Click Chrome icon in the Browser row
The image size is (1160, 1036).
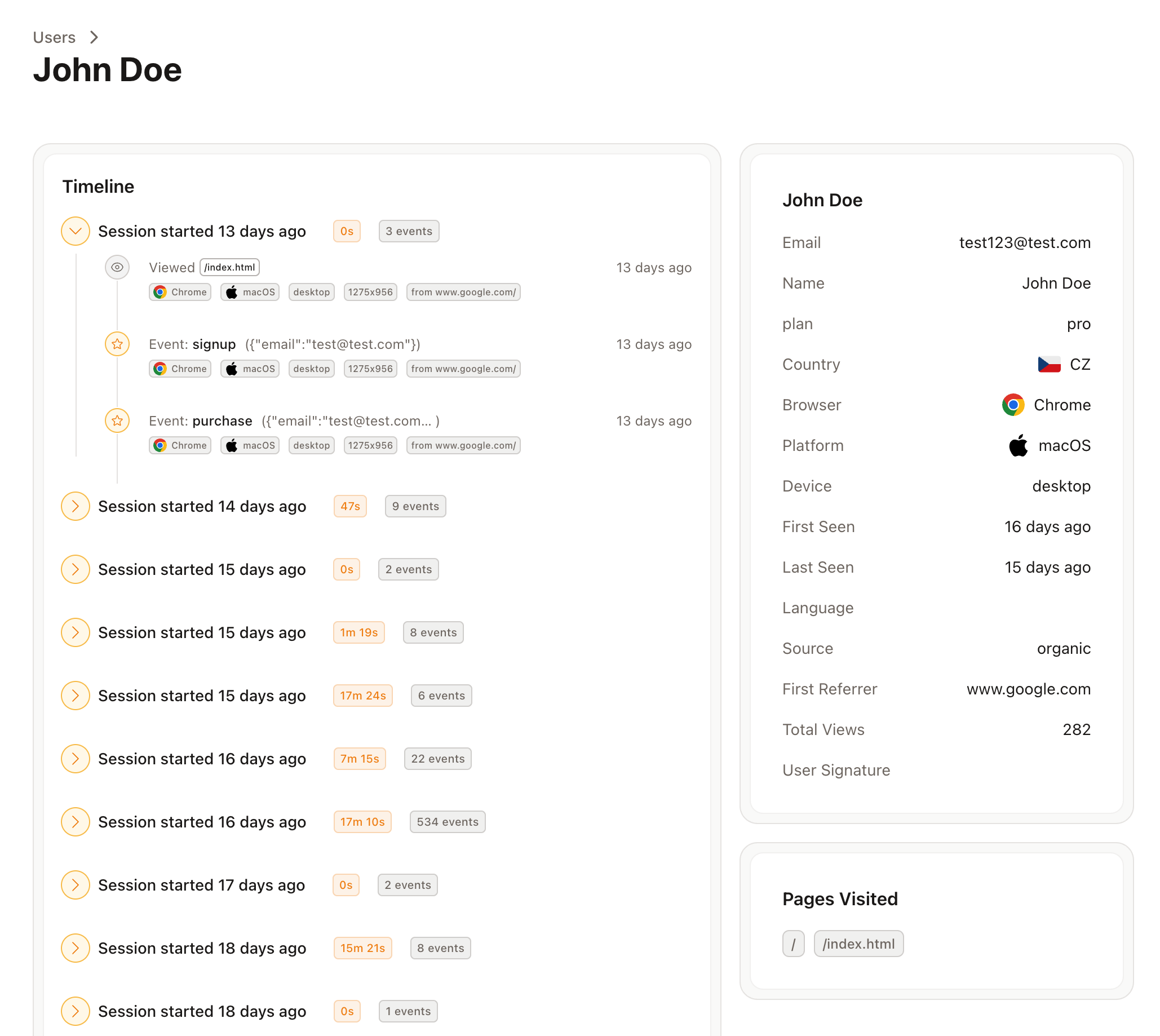coord(1012,405)
